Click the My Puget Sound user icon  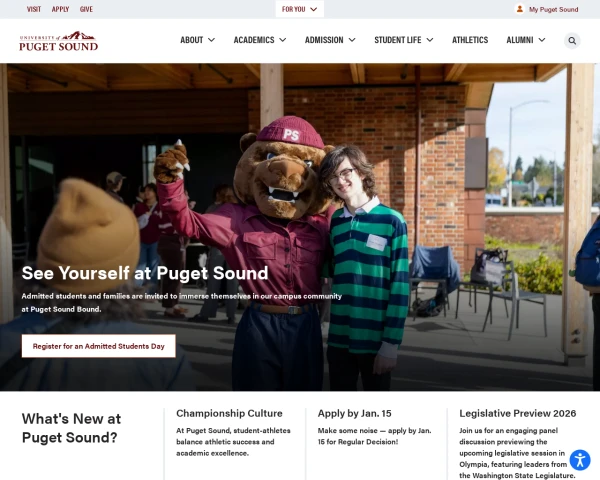[519, 9]
